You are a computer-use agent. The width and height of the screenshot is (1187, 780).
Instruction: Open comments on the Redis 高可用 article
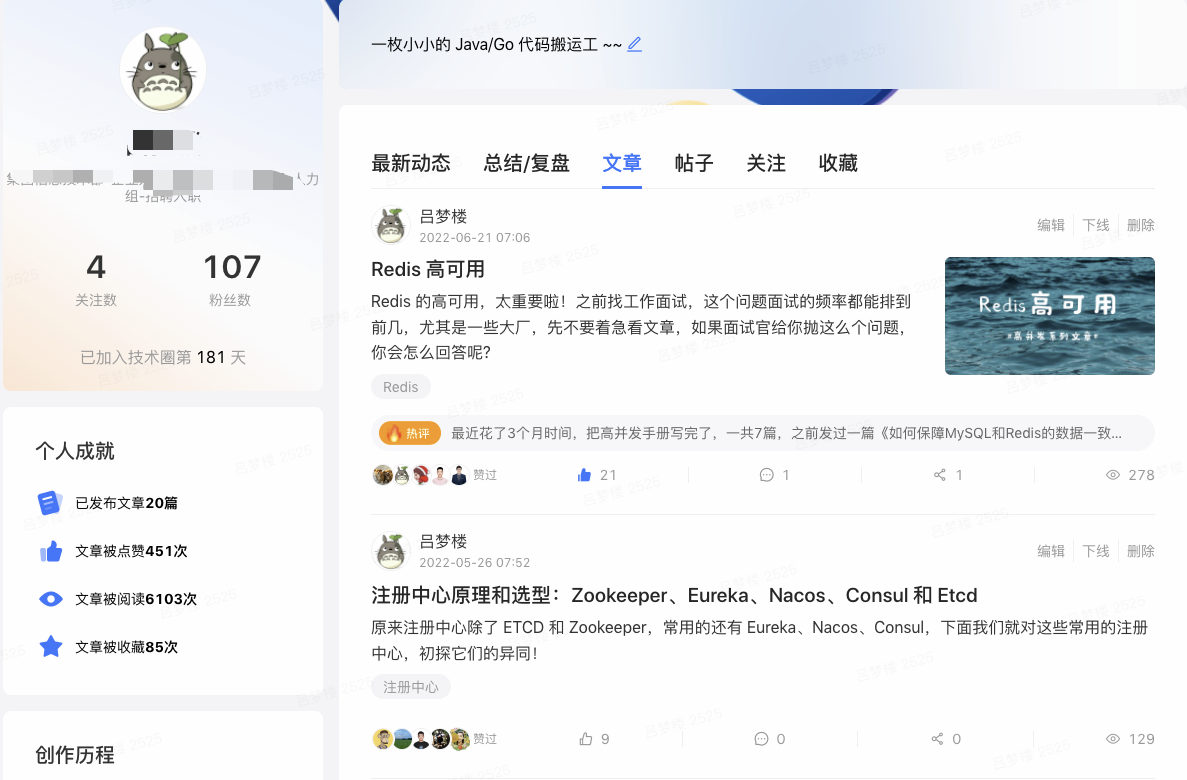pos(766,475)
